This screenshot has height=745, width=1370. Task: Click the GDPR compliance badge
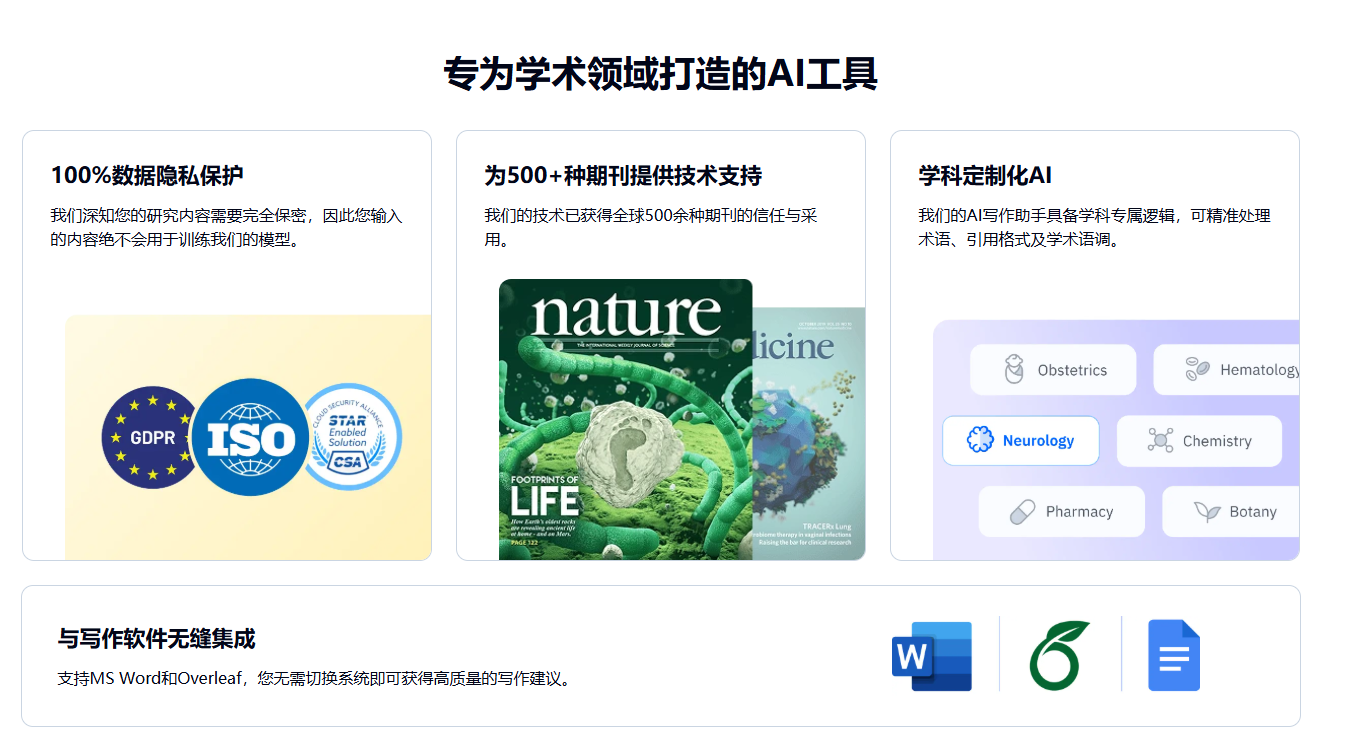pyautogui.click(x=149, y=437)
